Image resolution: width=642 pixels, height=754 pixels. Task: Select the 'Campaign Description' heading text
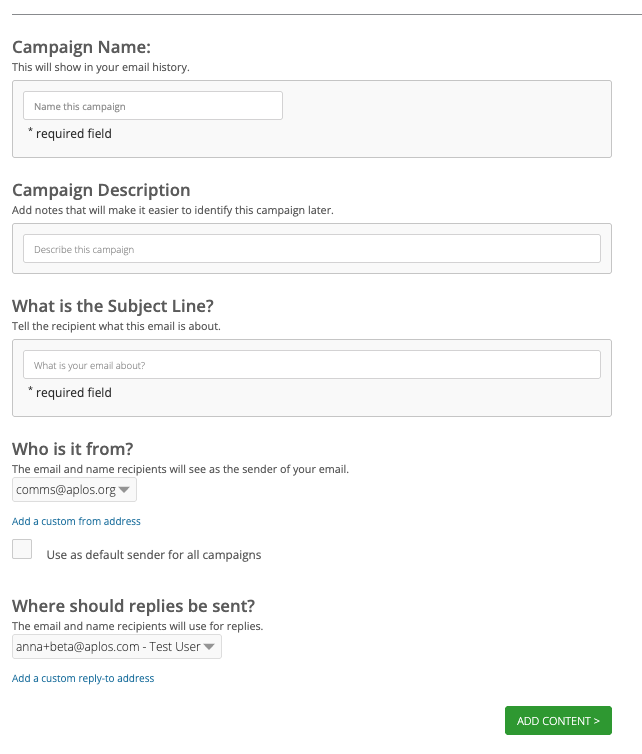[x=101, y=190]
